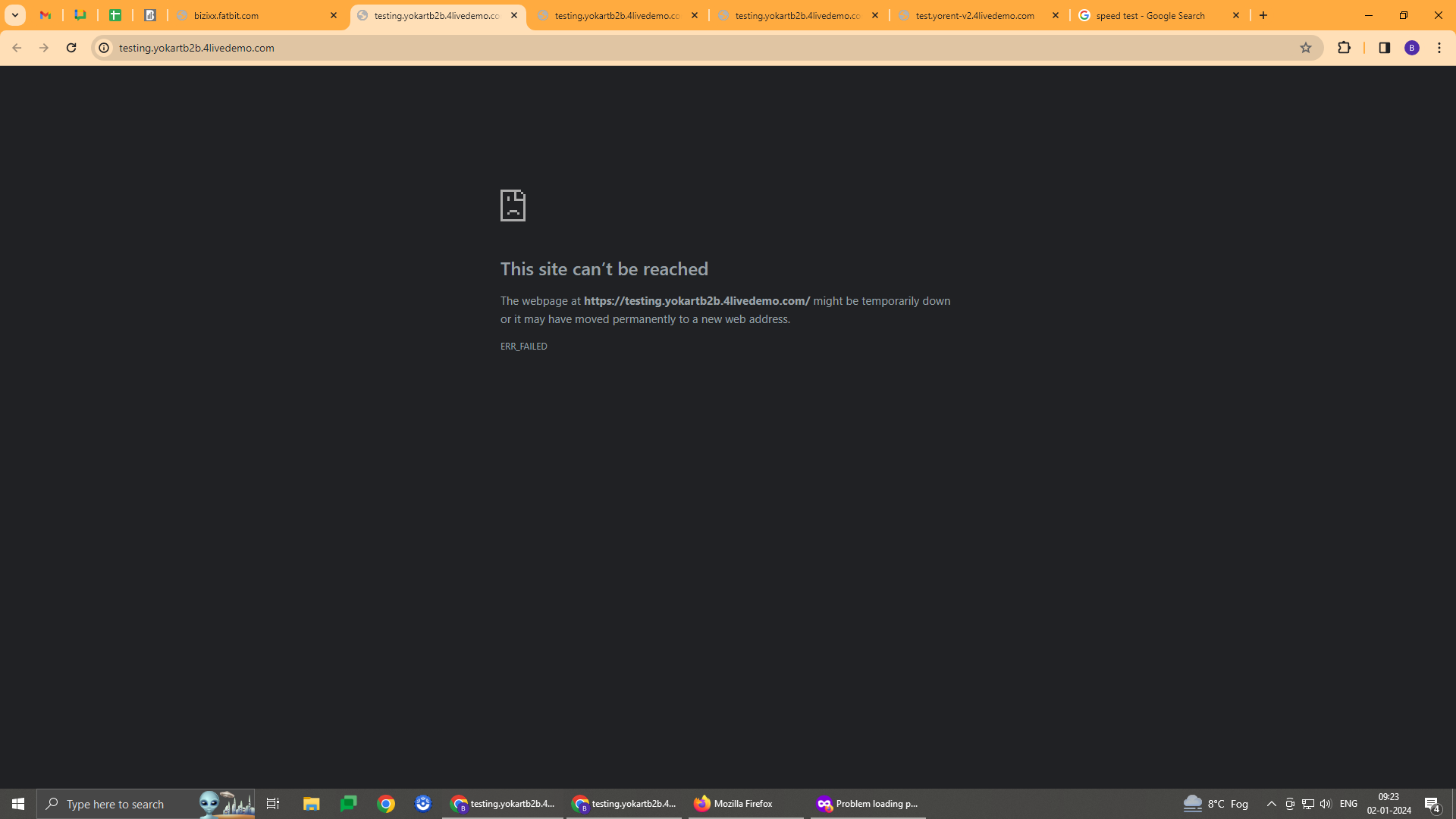This screenshot has height=819, width=1456.
Task: Open File Explorer from taskbar
Action: [311, 804]
